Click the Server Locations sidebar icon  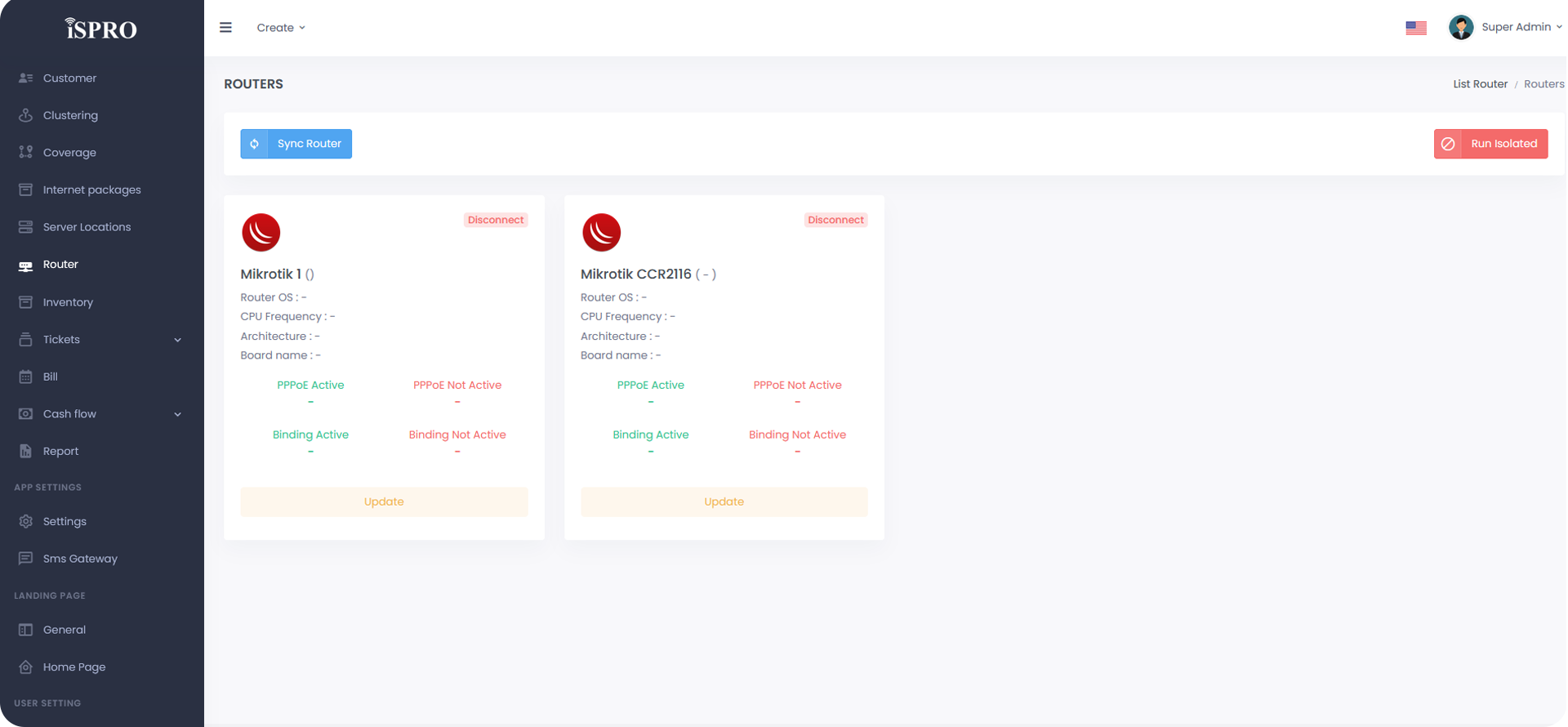point(25,227)
